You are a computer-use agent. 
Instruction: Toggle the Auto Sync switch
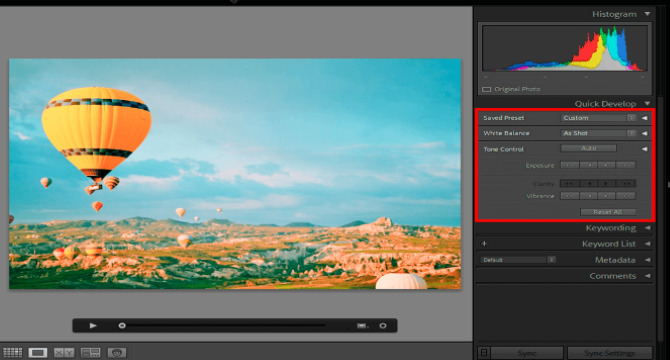click(x=484, y=353)
